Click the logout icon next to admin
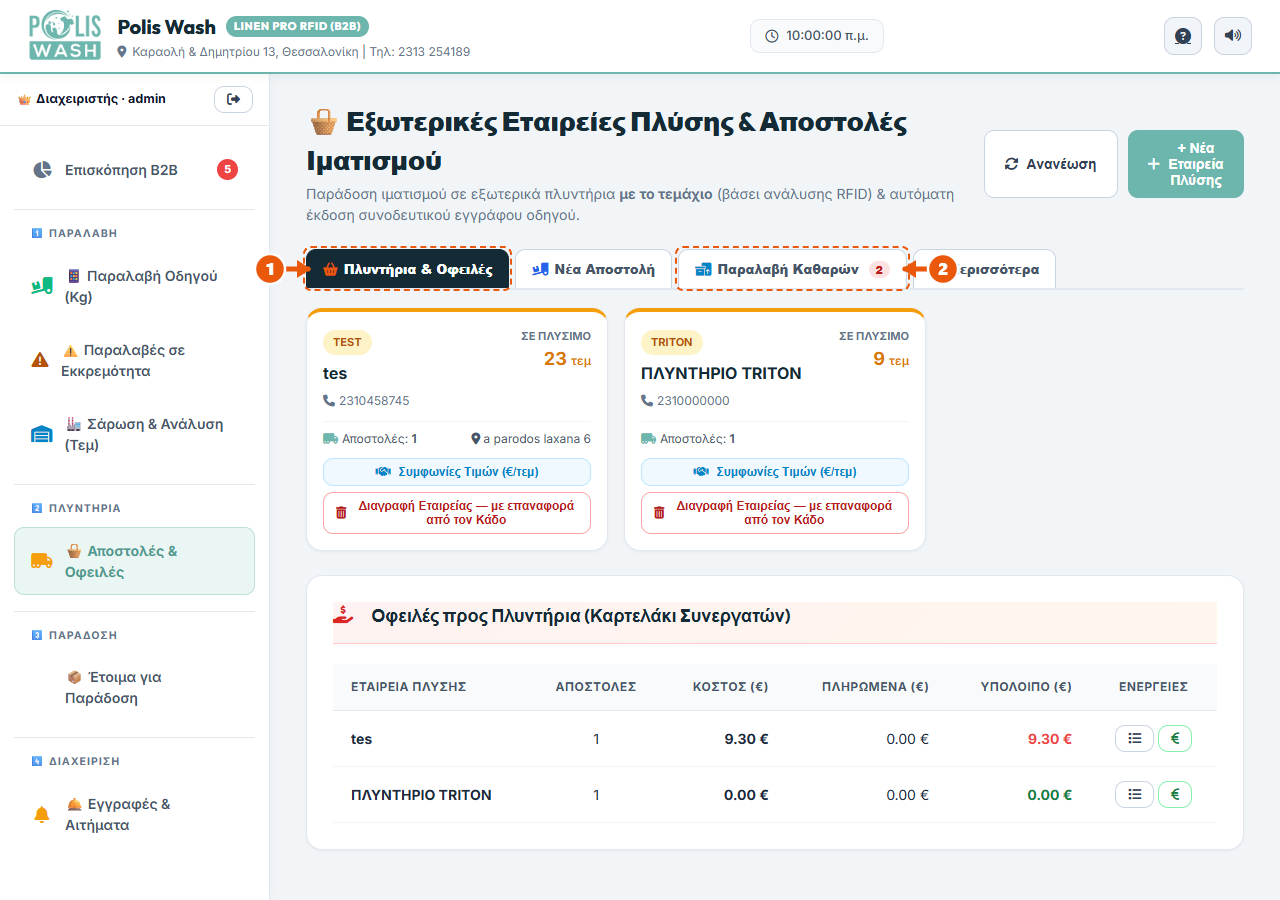 233,99
